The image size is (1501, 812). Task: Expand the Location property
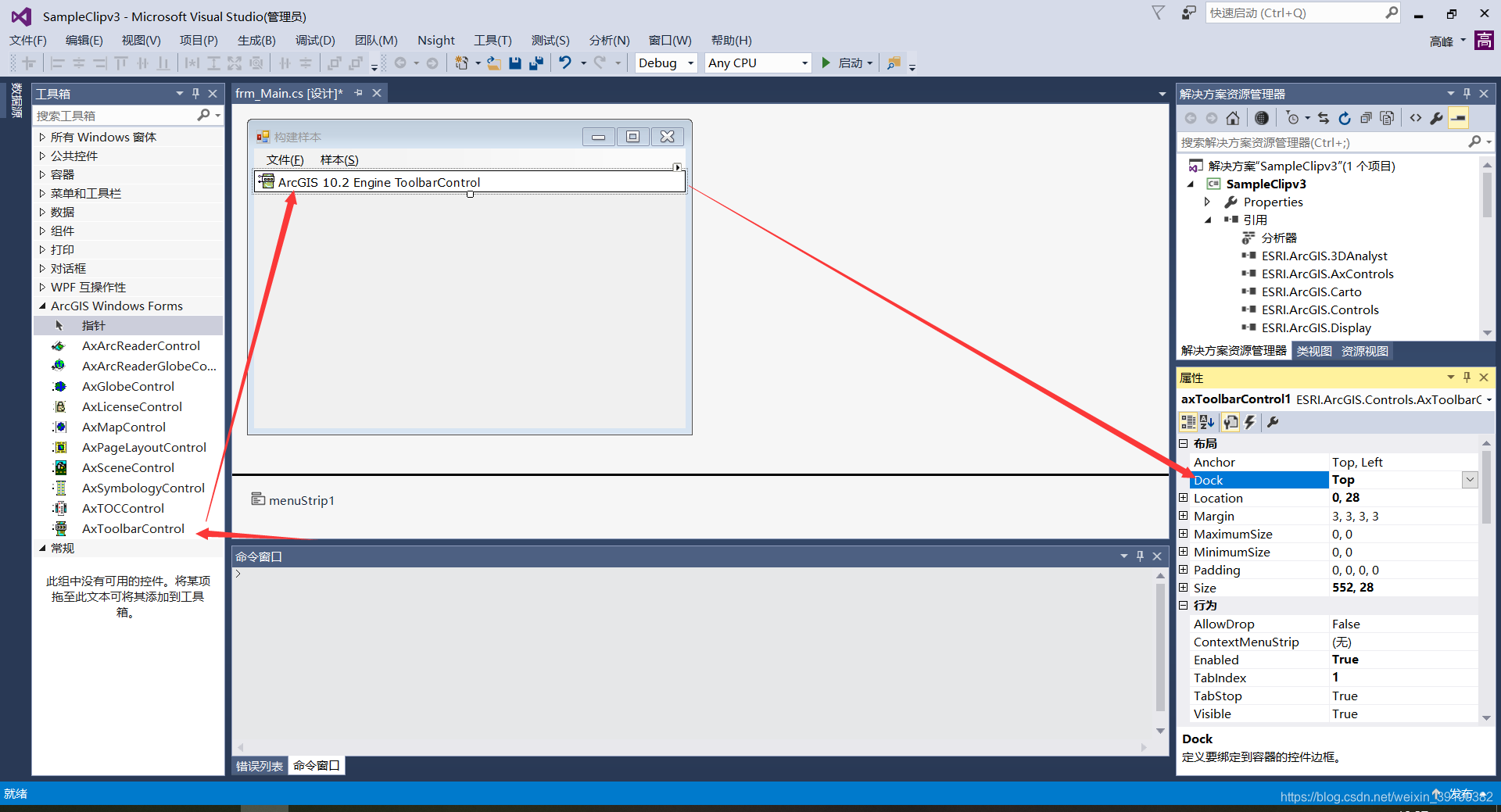click(1184, 498)
